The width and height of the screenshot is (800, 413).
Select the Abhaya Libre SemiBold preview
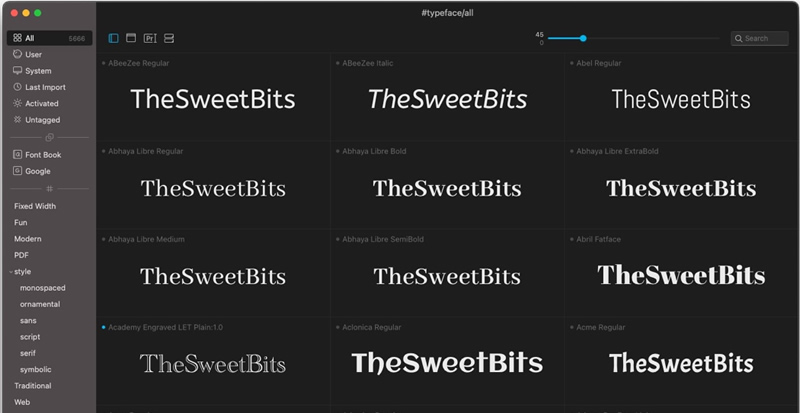pos(447,276)
